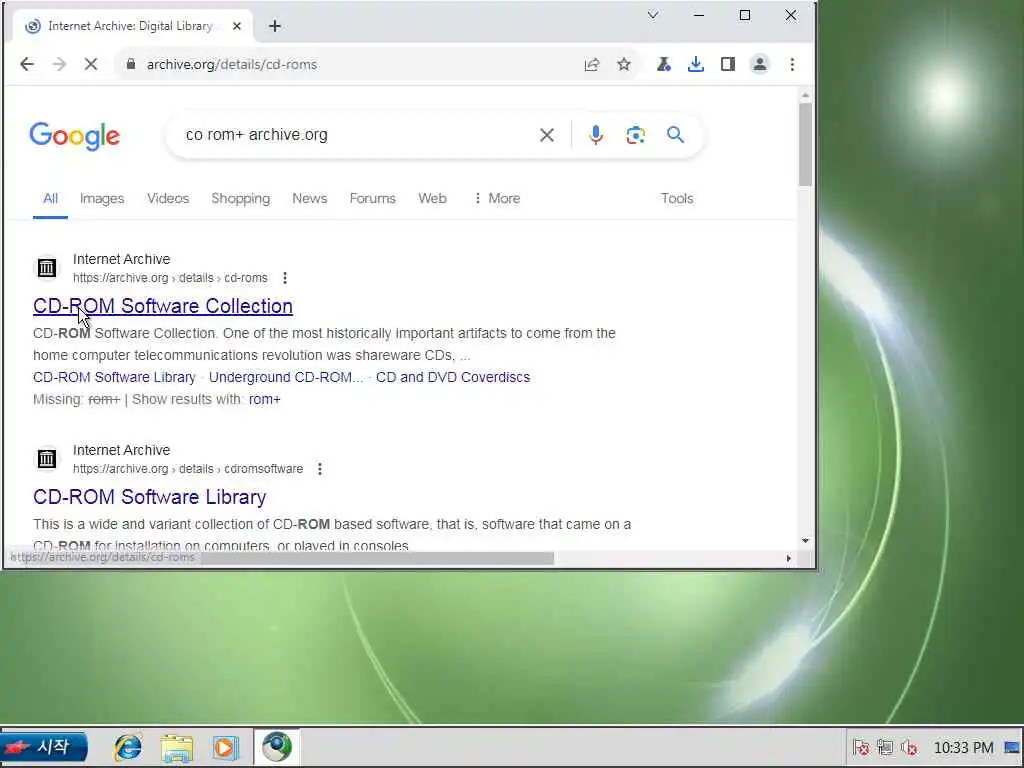The width and height of the screenshot is (1024, 768).
Task: Clear the search query with X
Action: pyautogui.click(x=547, y=135)
